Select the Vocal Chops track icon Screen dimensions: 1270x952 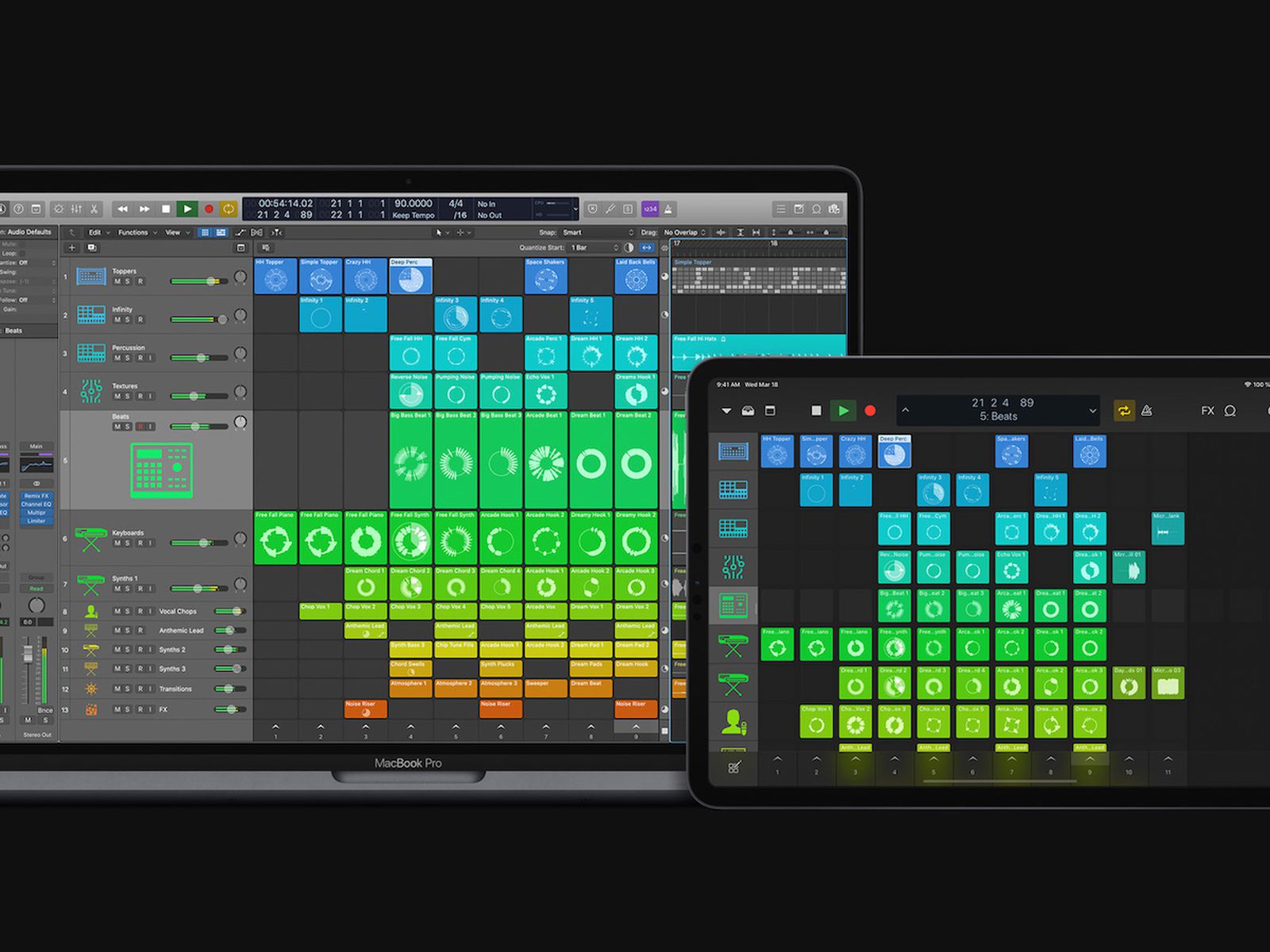click(91, 612)
